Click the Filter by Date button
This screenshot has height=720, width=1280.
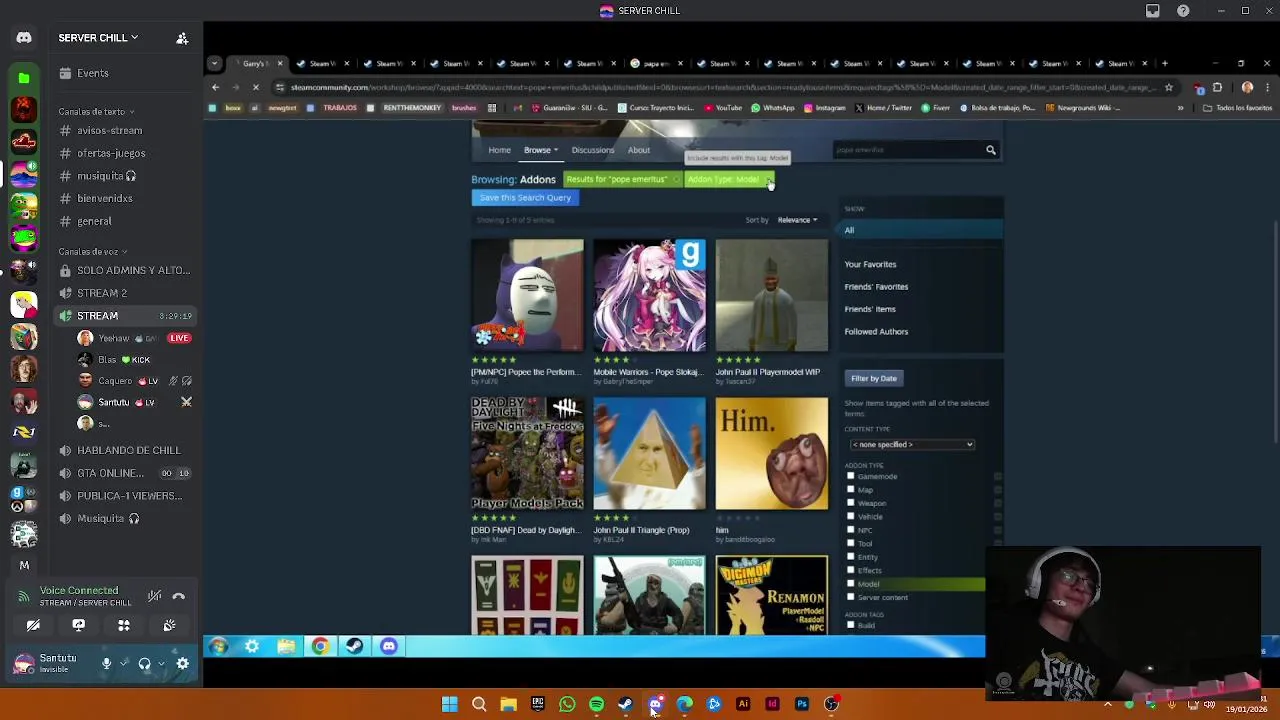874,378
